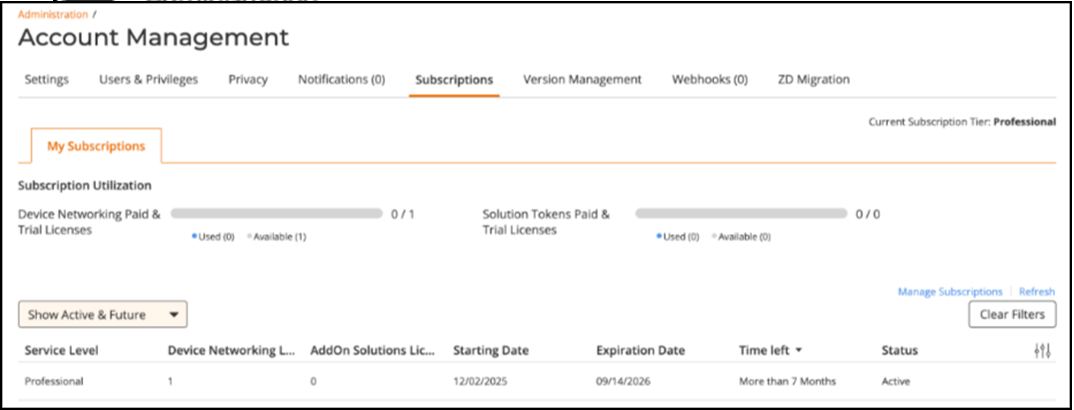1074x410 pixels.
Task: Open the column settings filter icon
Action: pyautogui.click(x=1042, y=351)
